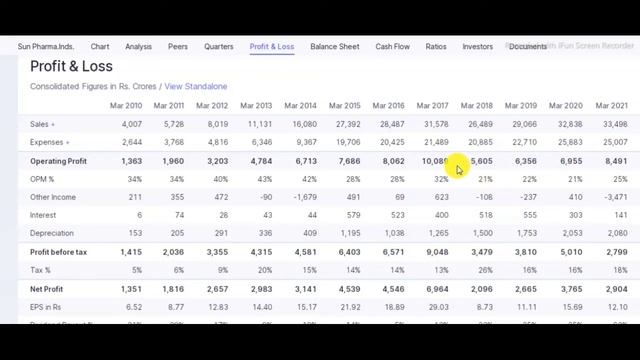Click Net Profit value 2,904
640x360 pixels.
(x=617, y=289)
